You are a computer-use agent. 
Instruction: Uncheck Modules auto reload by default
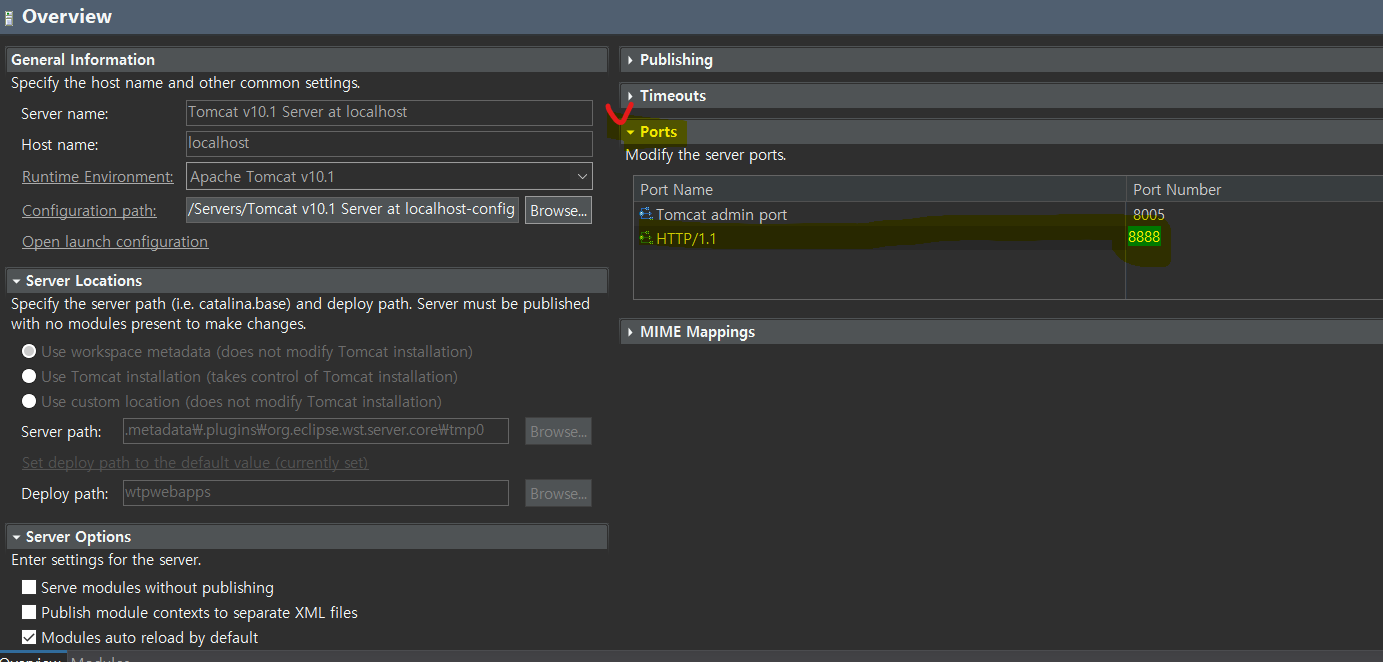click(x=29, y=638)
